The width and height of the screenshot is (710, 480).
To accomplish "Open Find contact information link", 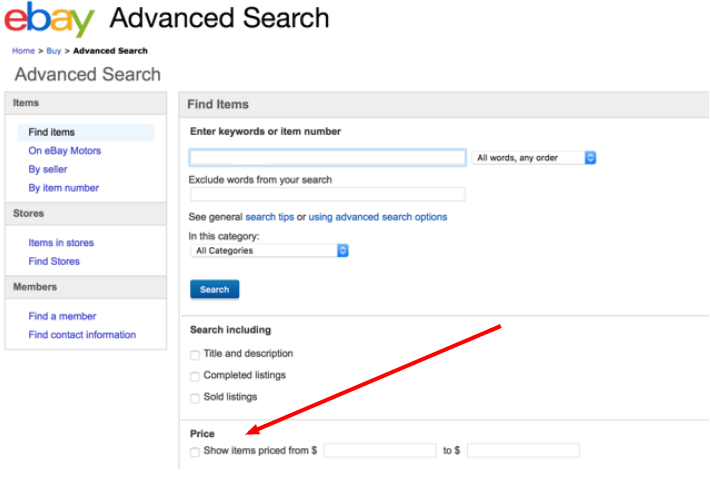I will [x=82, y=335].
